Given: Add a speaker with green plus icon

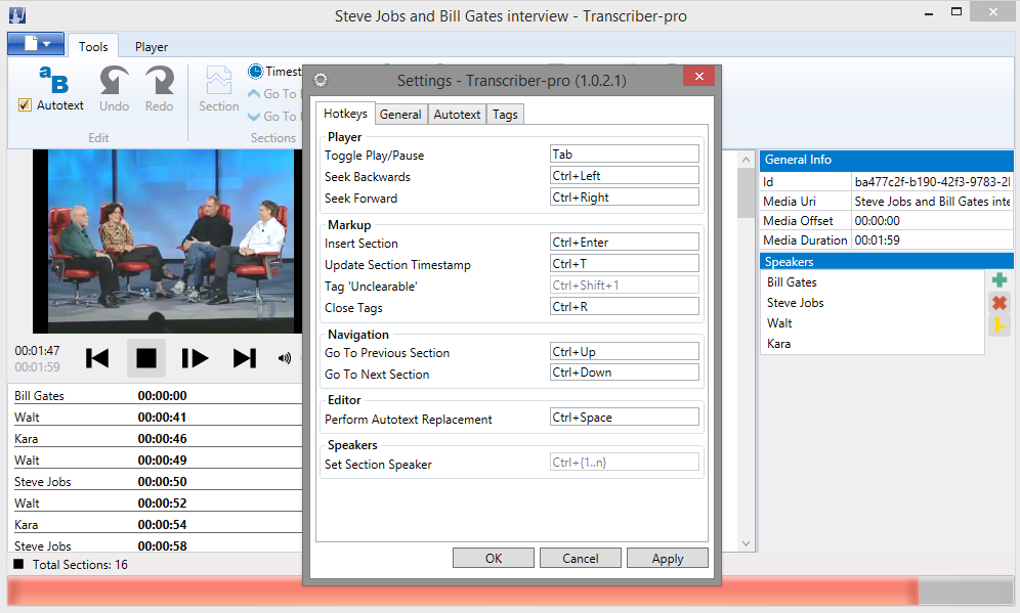Looking at the screenshot, I should click(x=999, y=280).
